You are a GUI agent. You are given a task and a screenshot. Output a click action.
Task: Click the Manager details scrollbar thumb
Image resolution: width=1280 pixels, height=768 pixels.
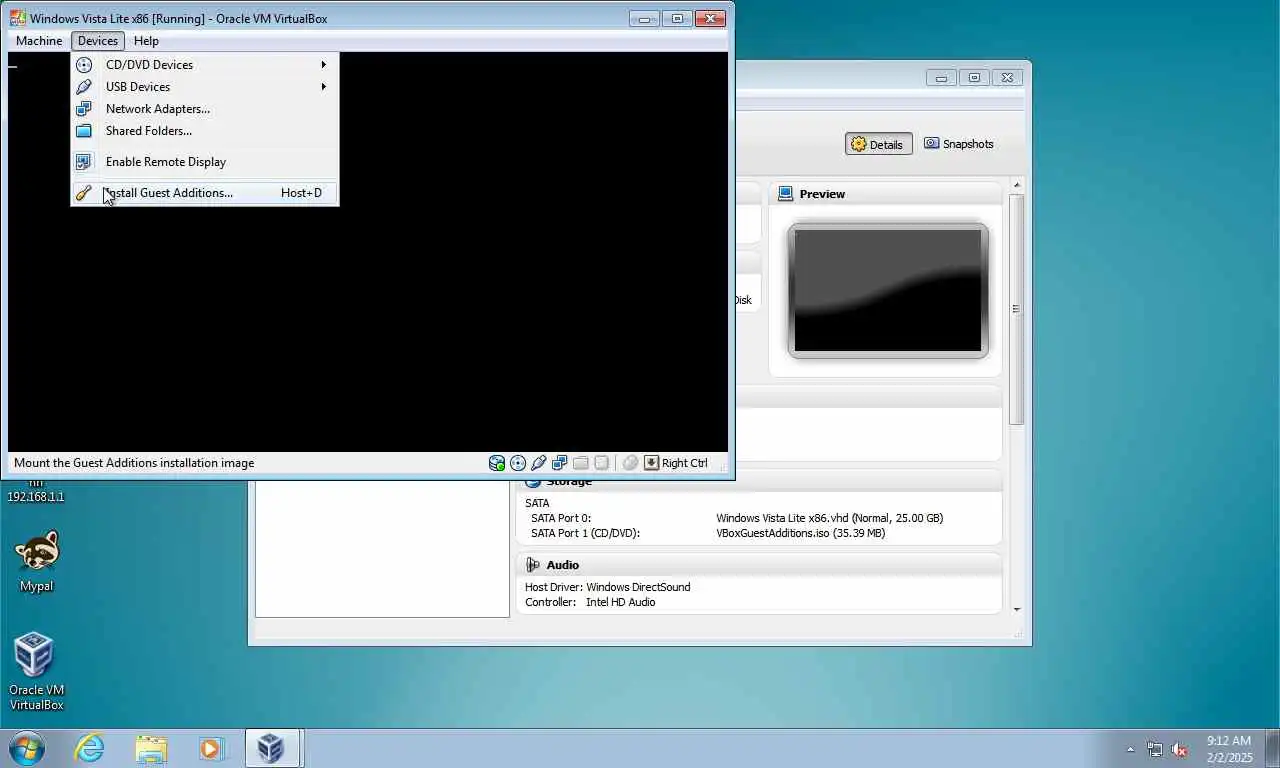click(1017, 309)
